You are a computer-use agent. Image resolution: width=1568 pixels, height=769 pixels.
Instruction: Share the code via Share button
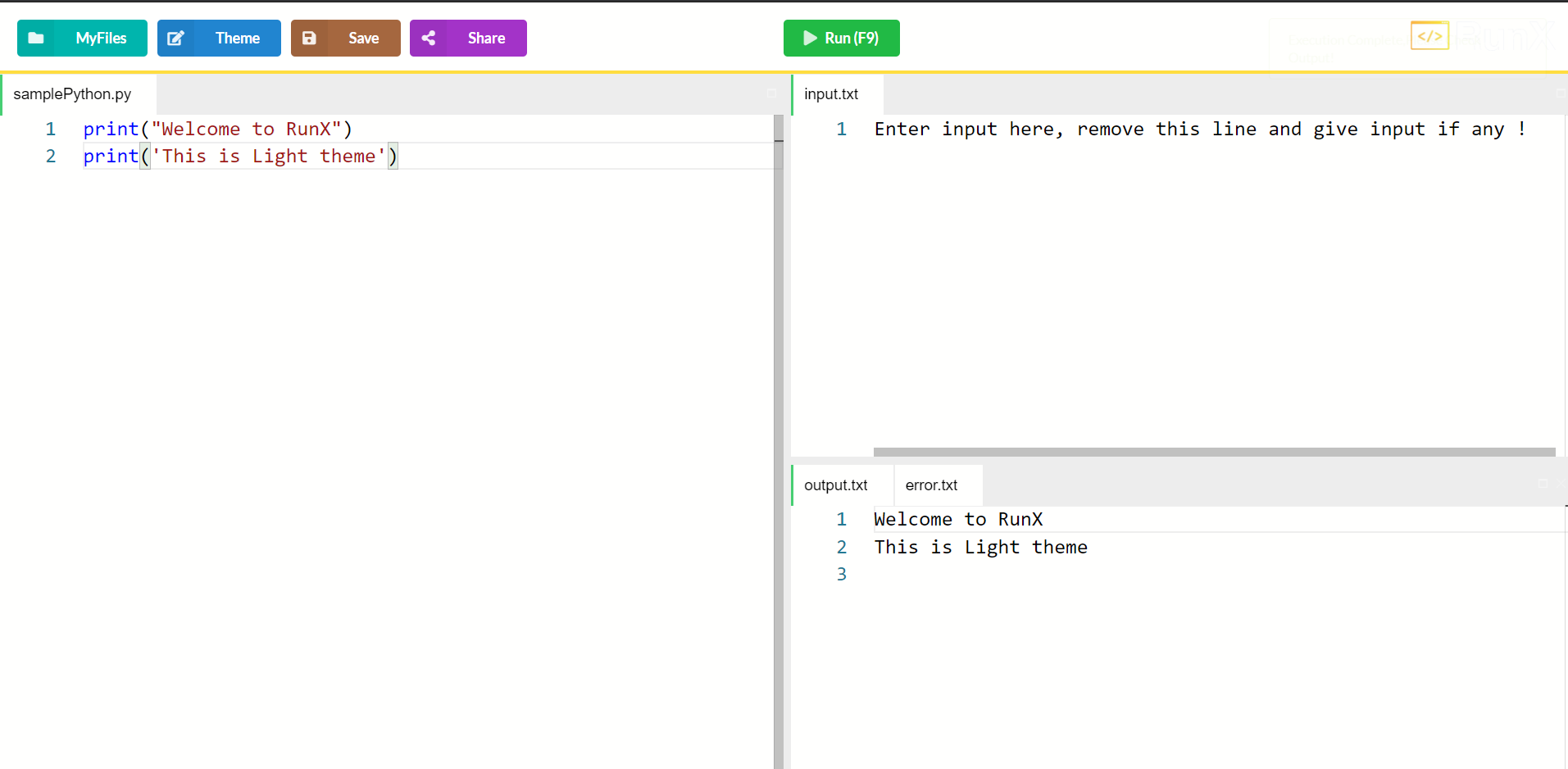468,38
